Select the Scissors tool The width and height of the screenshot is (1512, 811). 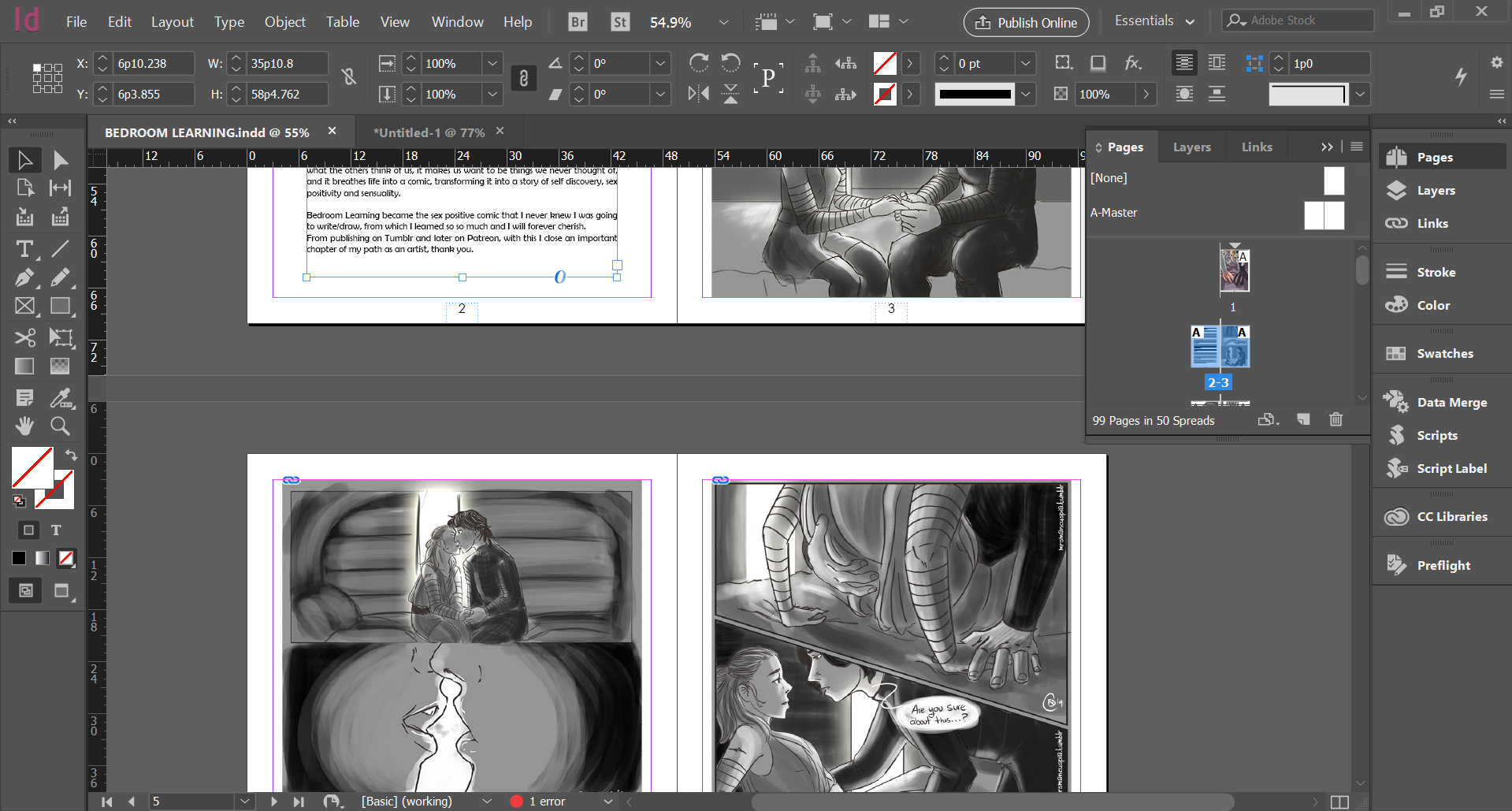[24, 337]
